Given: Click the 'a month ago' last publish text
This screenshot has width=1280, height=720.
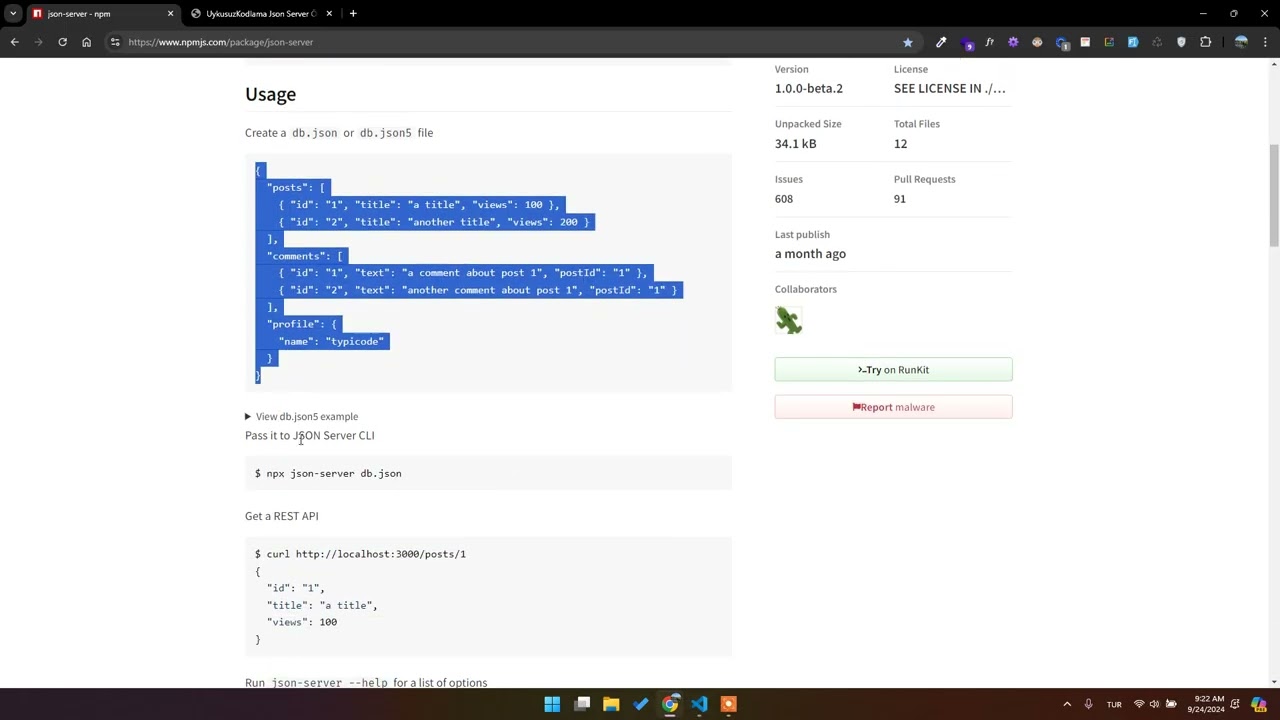Looking at the screenshot, I should (x=810, y=253).
